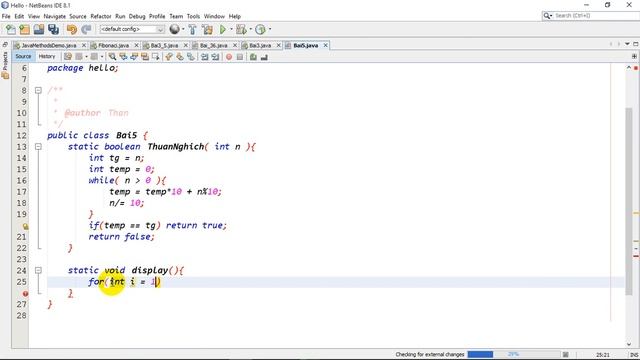Click the Checking for external changes progress bar
Image resolution: width=640 pixels, height=360 pixels.
[x=513, y=354]
